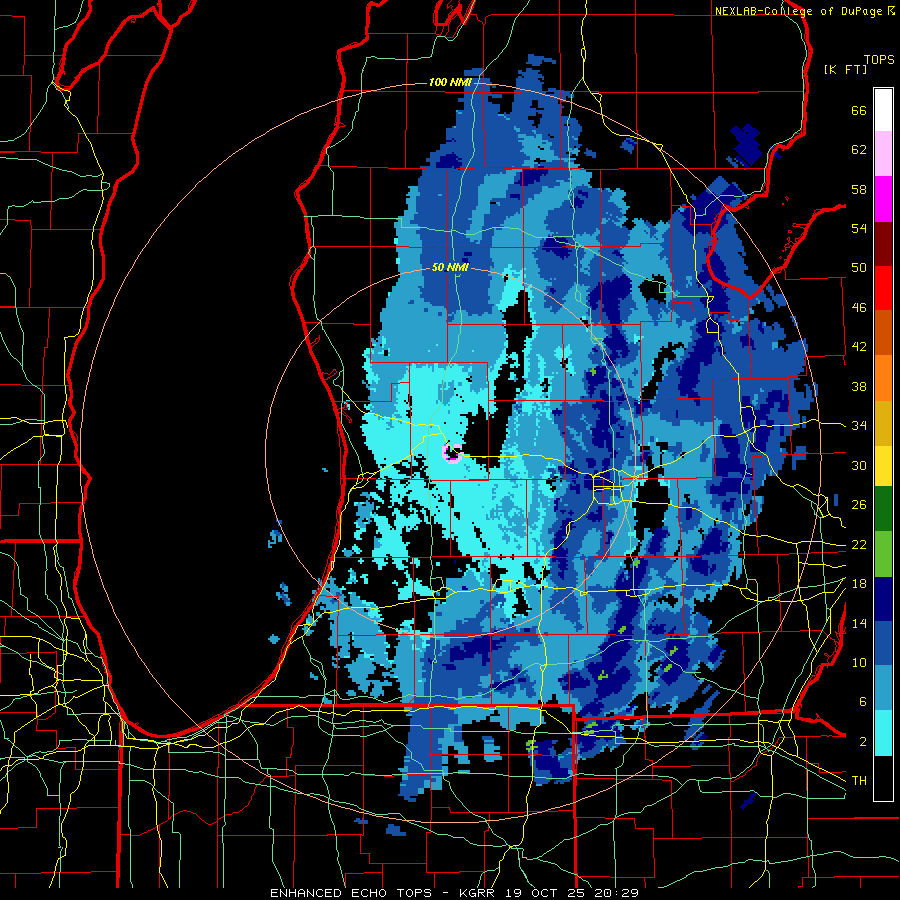Click the '20:29' timestamp in caption
The height and width of the screenshot is (900, 900).
[x=618, y=893]
